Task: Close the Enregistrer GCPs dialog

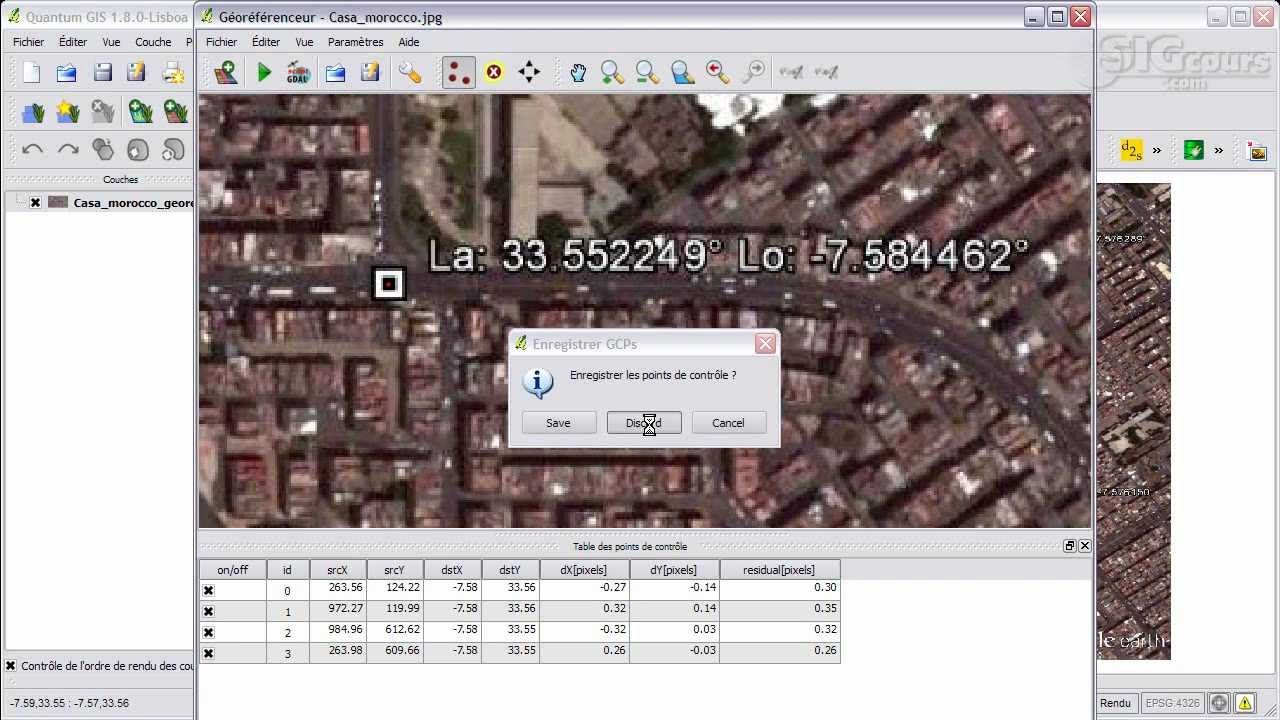Action: 765,344
